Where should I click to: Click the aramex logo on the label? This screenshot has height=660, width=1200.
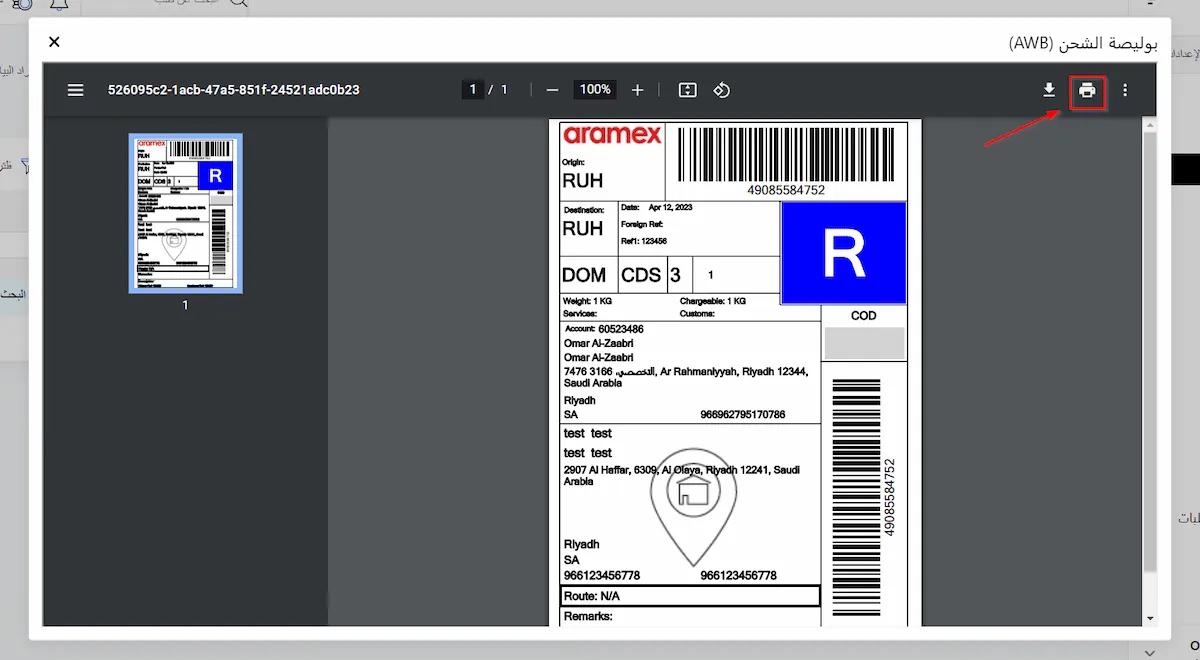[612, 135]
